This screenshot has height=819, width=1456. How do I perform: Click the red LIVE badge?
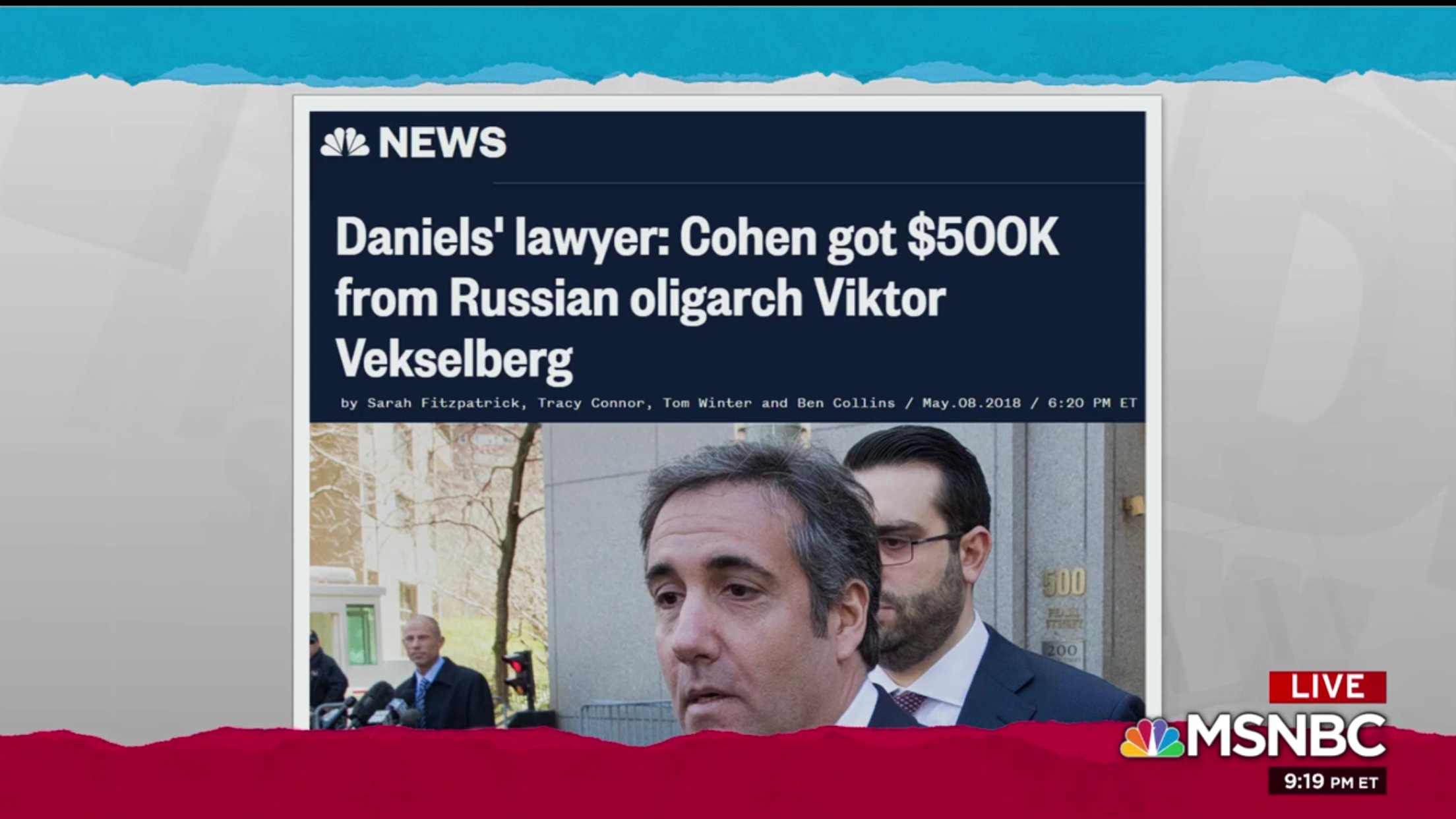(1327, 687)
